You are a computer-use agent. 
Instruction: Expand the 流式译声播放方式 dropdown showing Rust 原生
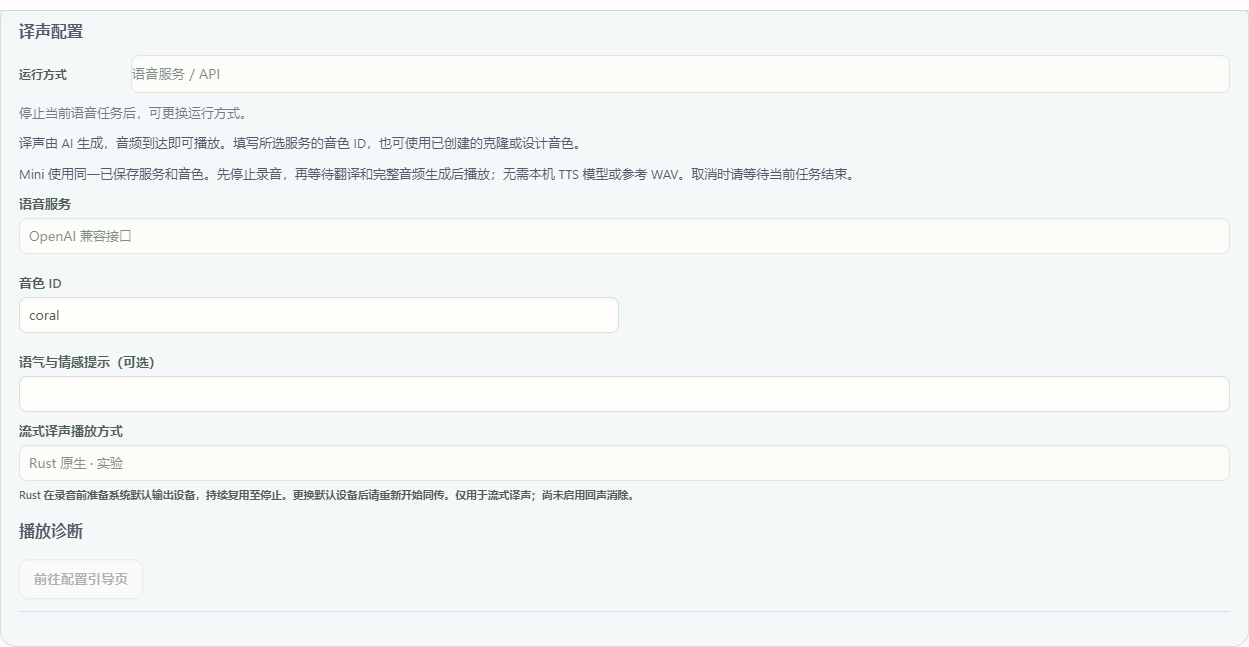point(624,463)
